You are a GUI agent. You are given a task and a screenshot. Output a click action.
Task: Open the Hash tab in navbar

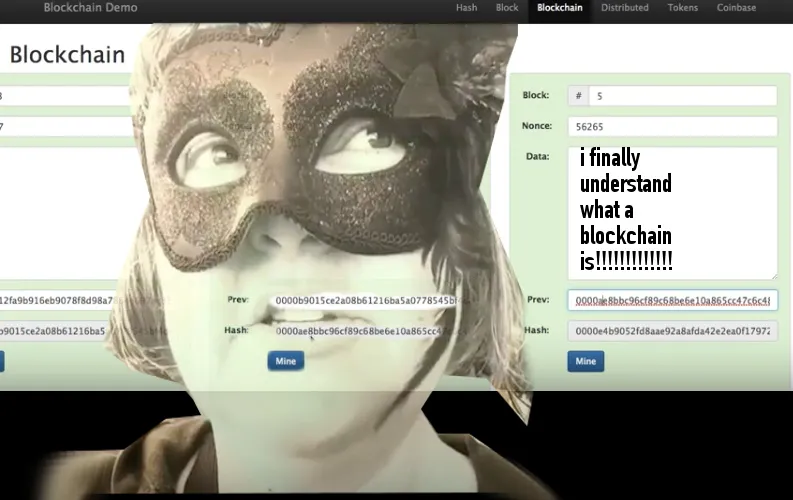pos(466,8)
